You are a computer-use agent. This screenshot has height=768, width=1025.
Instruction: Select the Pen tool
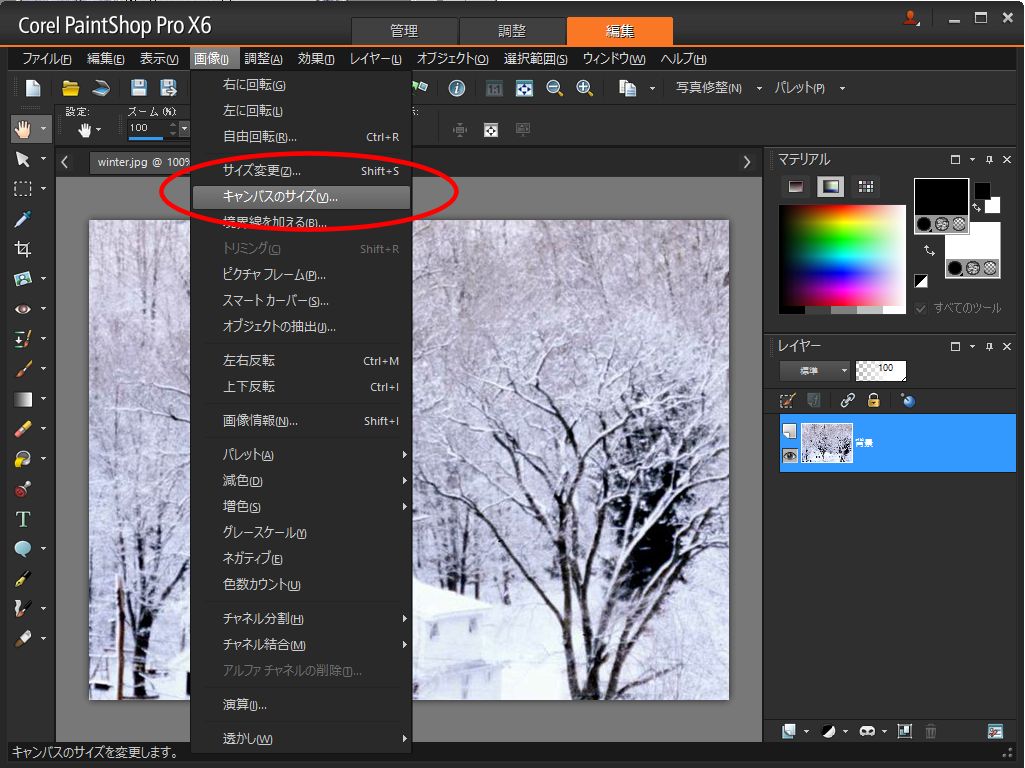[x=23, y=579]
